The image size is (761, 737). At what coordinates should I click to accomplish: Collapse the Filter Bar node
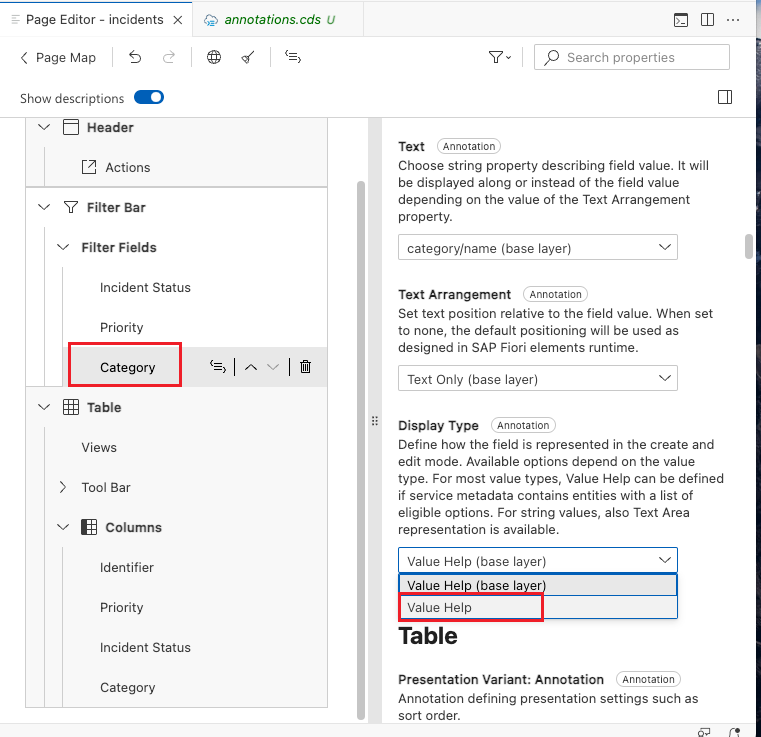click(43, 207)
